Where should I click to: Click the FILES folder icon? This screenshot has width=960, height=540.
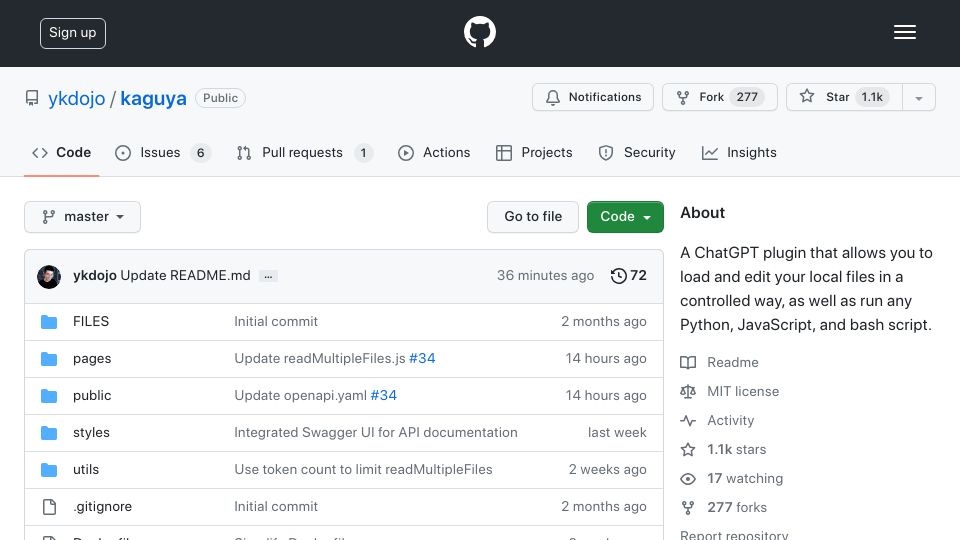pyautogui.click(x=49, y=321)
